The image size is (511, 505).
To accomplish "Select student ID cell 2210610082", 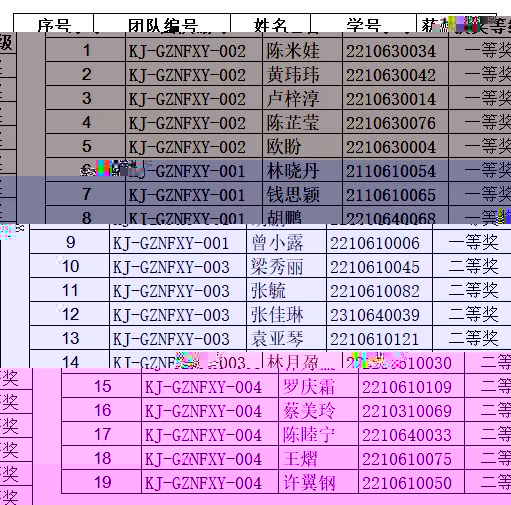I will 379,290.
